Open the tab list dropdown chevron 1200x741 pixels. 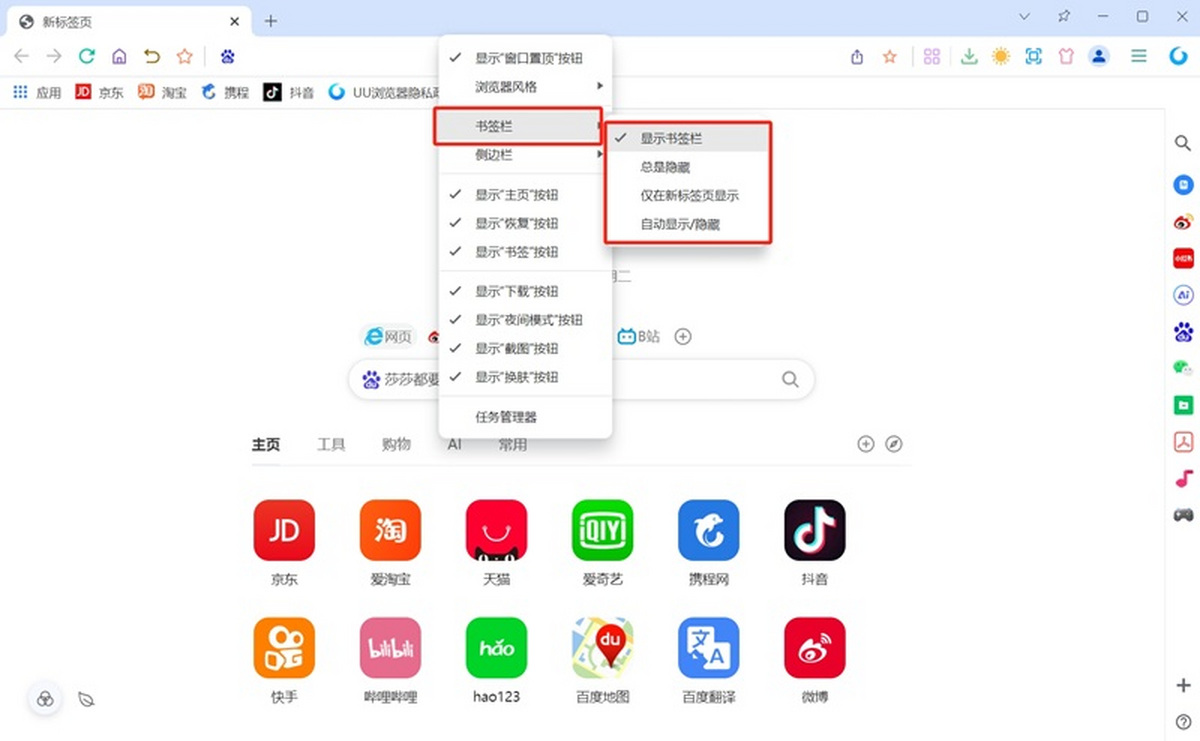[1025, 17]
